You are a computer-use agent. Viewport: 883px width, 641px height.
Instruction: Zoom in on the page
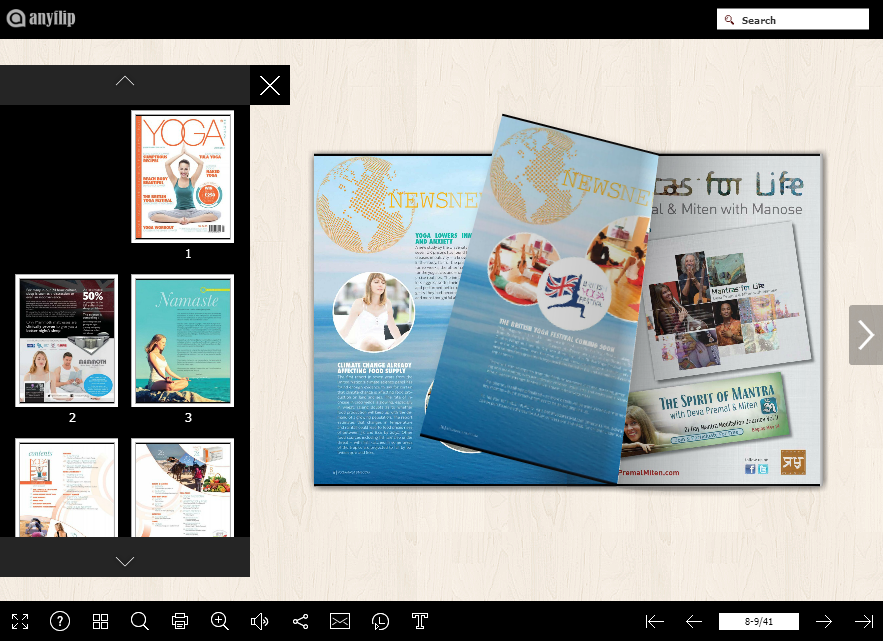pyautogui.click(x=220, y=621)
